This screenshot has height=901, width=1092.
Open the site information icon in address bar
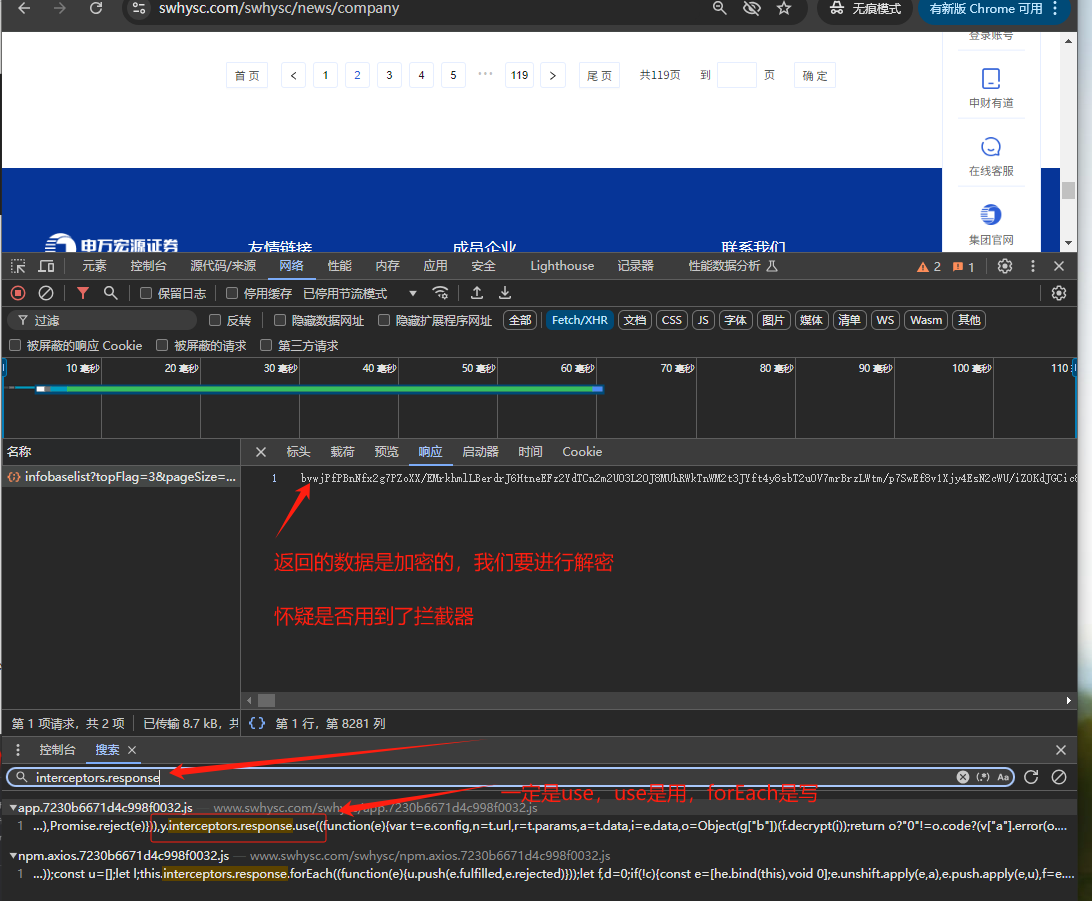coord(139,8)
